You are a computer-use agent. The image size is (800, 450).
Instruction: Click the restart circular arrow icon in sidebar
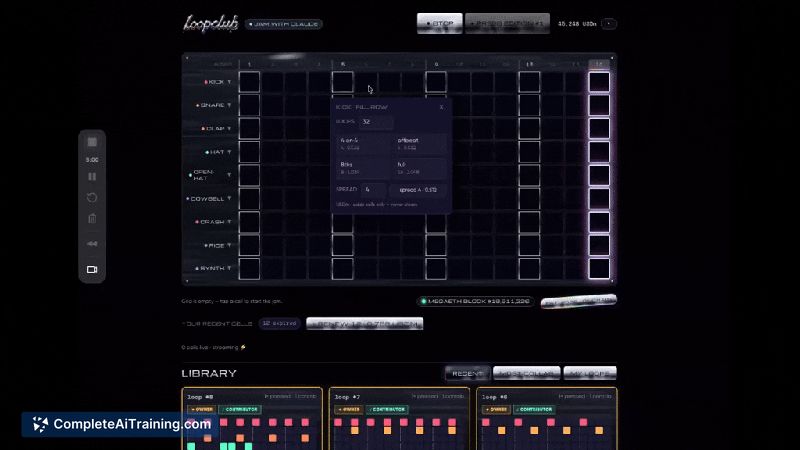(x=92, y=197)
